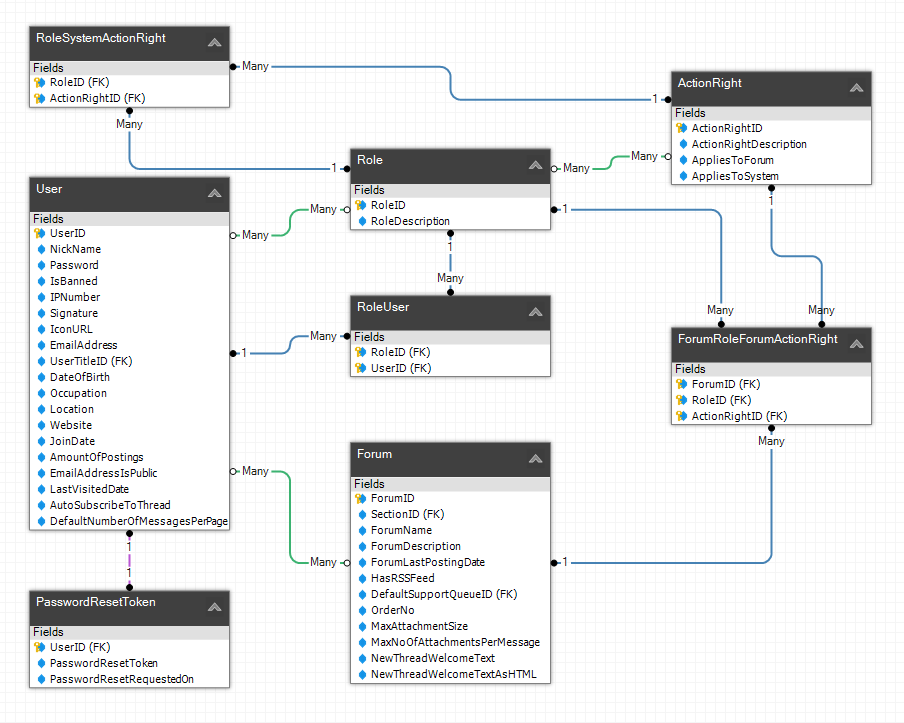Screen dimensions: 904x723
Task: Select LastVisitedDate field
Action: tap(129, 489)
